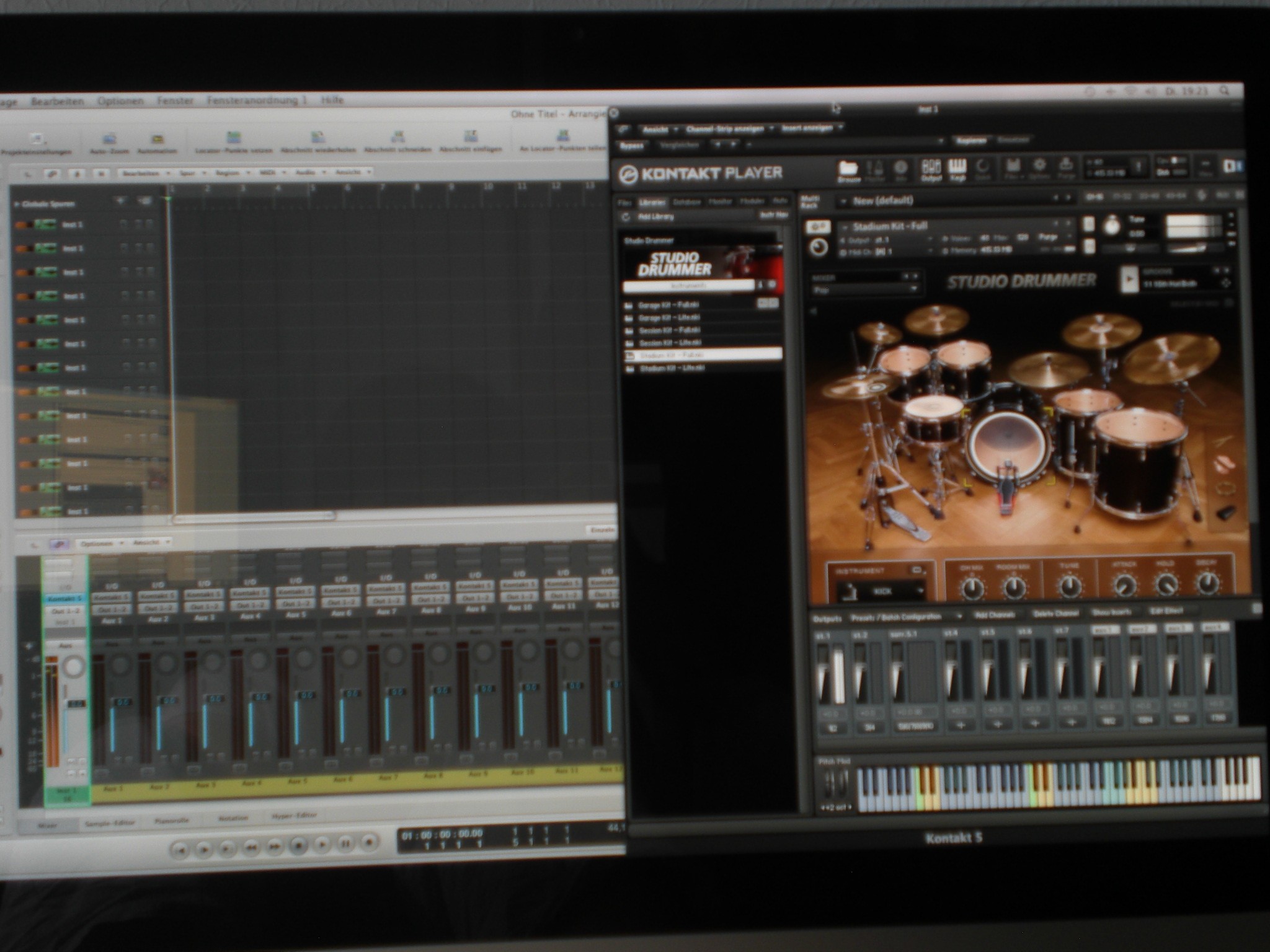1270x952 pixels.
Task: Open the Hilfe menu in menu bar
Action: (x=332, y=99)
